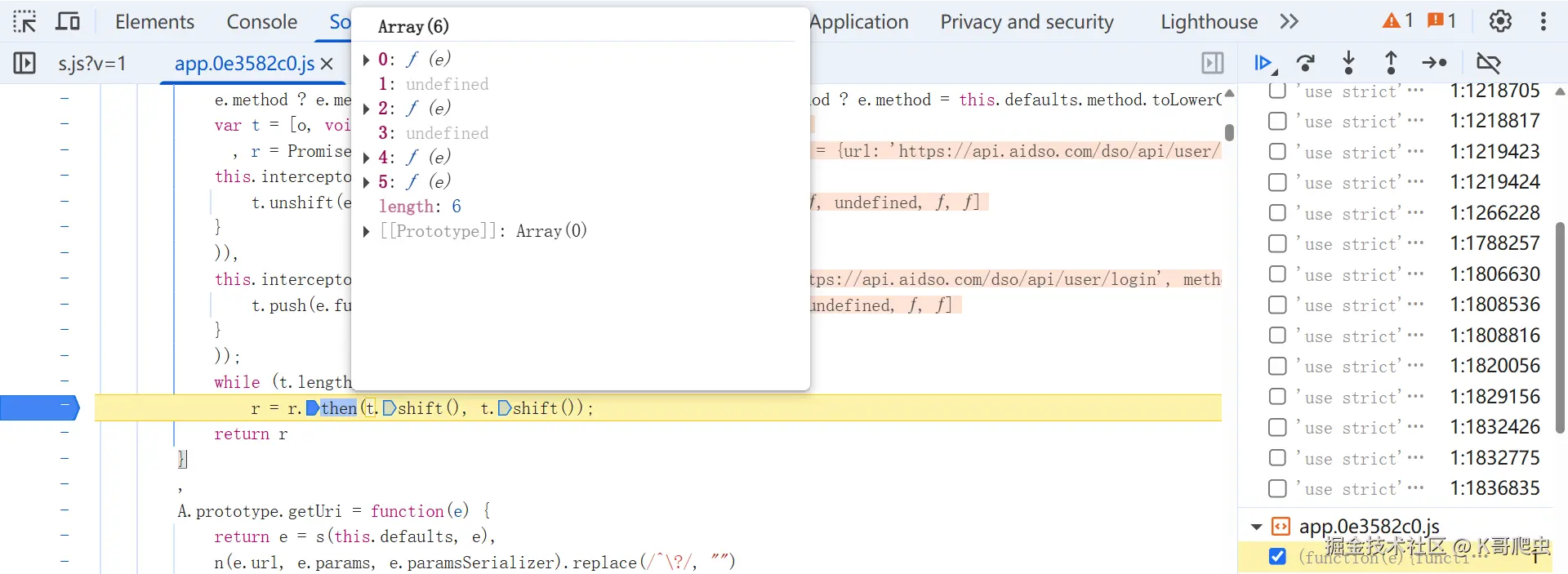Open the Console panel
1568x574 pixels.
[x=261, y=22]
